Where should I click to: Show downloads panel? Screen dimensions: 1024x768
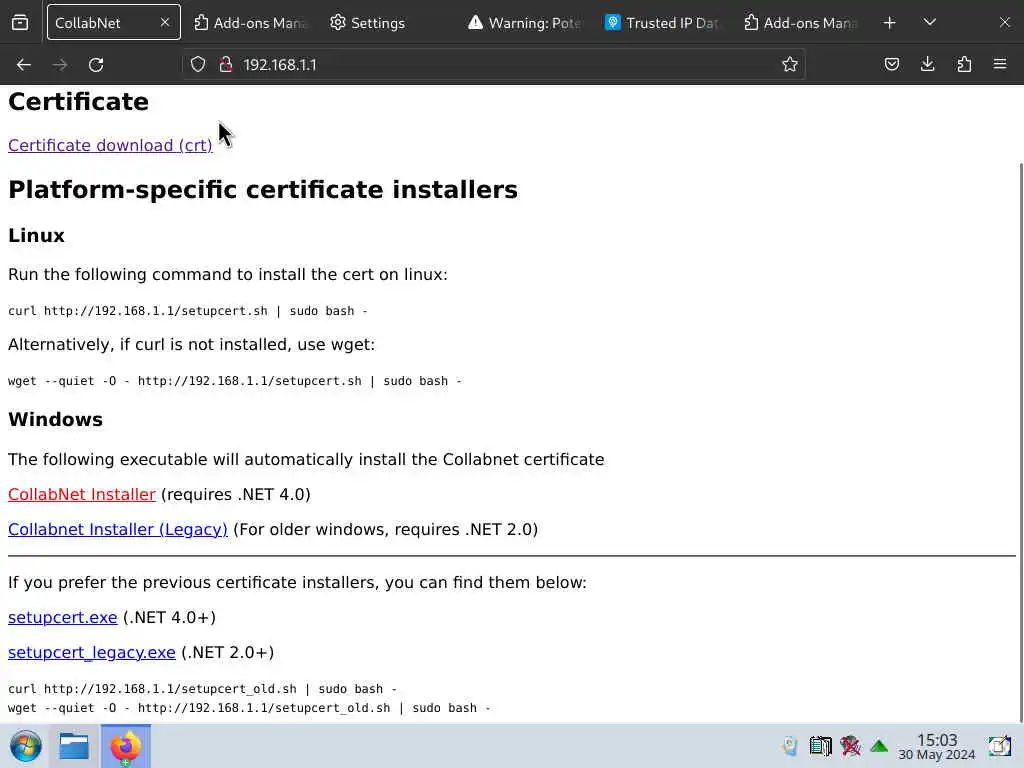pos(927,64)
